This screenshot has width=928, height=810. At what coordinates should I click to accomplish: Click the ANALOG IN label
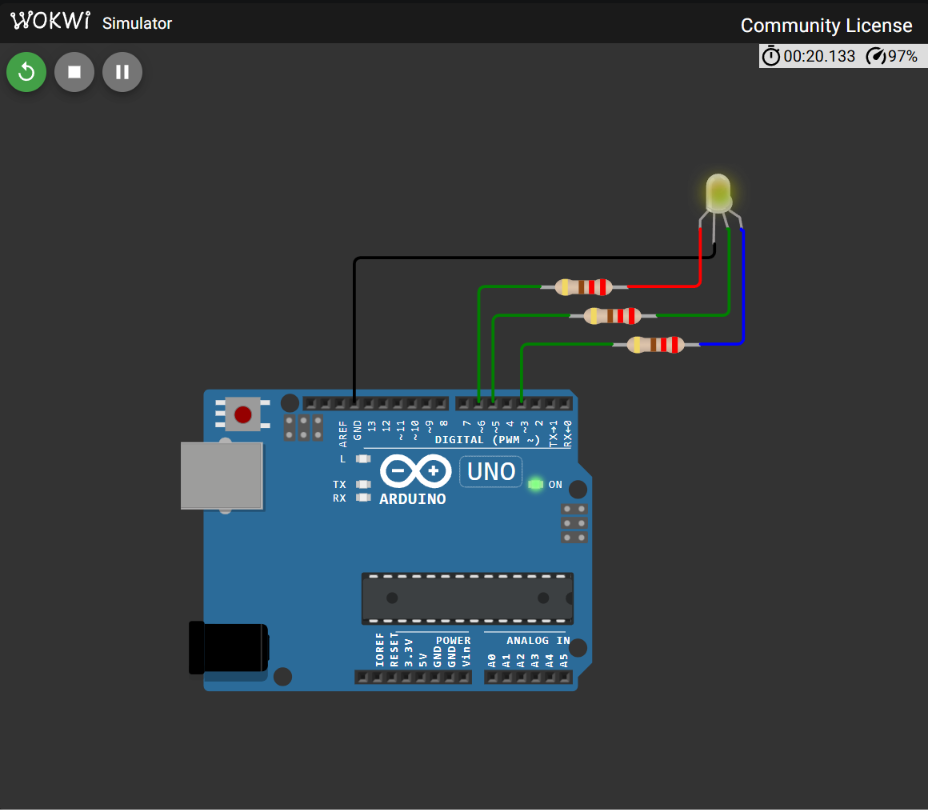point(538,640)
